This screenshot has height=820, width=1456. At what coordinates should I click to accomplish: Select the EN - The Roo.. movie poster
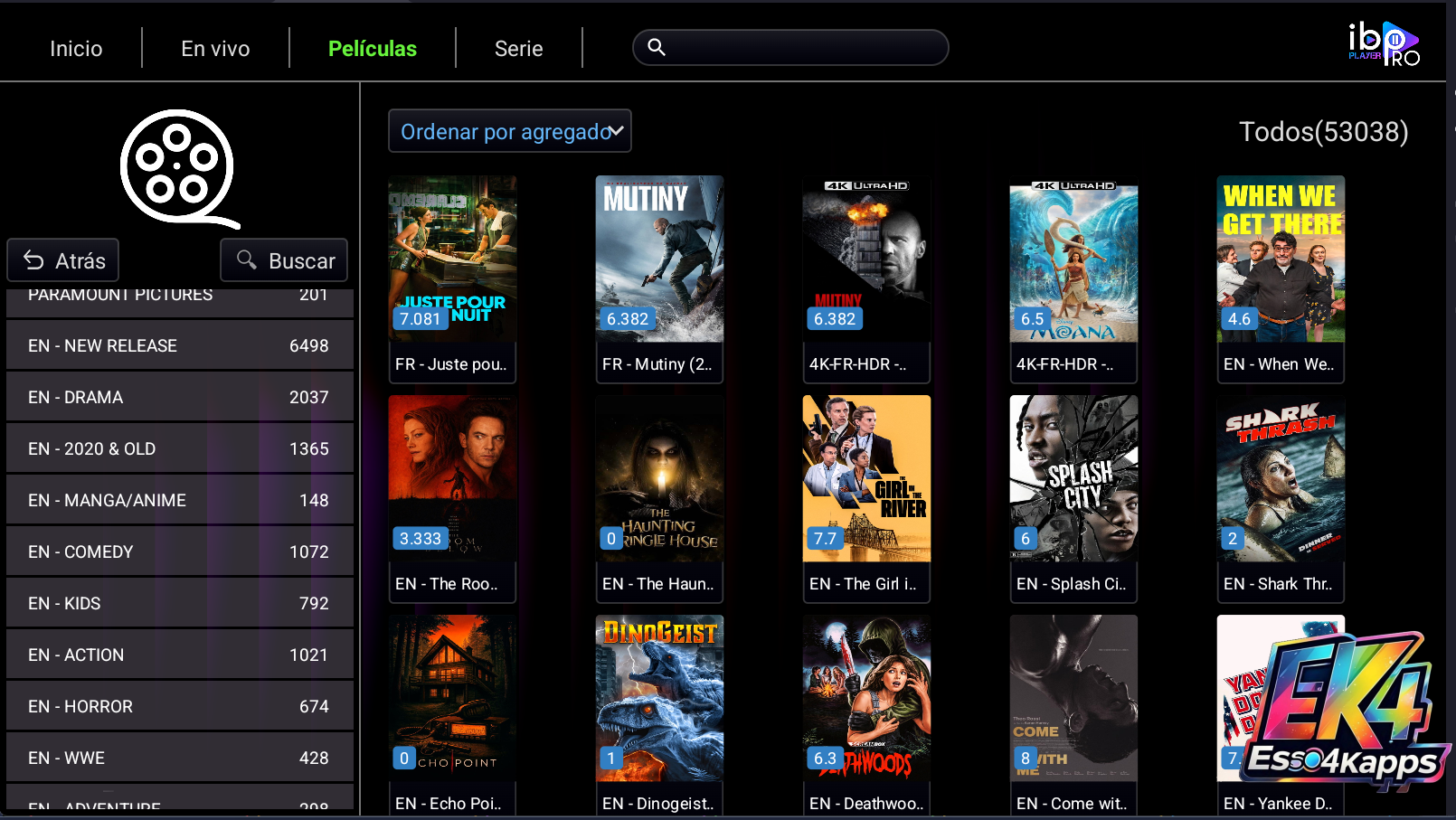tap(452, 478)
